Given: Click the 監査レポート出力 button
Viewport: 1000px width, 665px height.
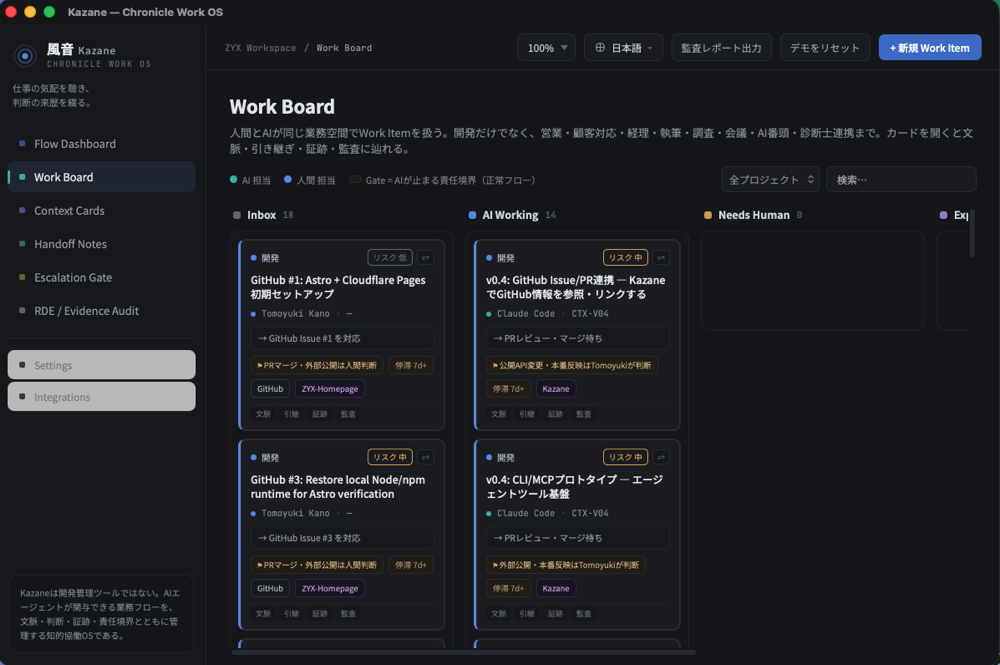Looking at the screenshot, I should click(721, 48).
